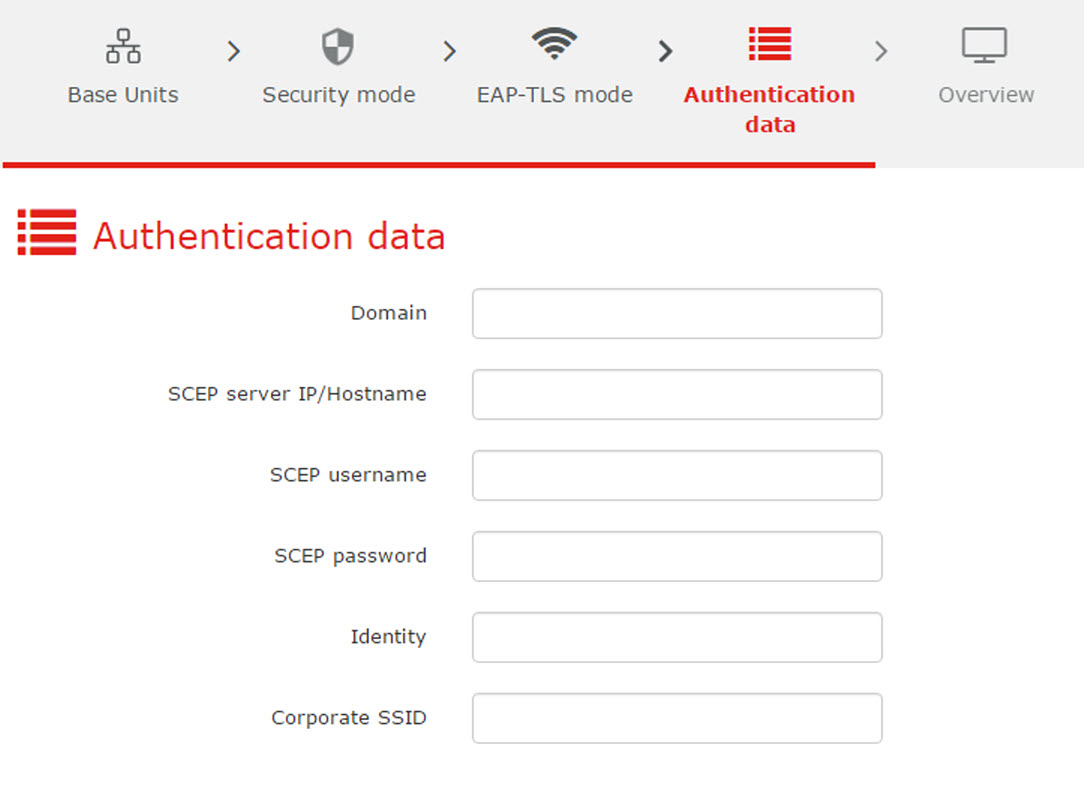Click the red Authentication data list icon

[769, 44]
